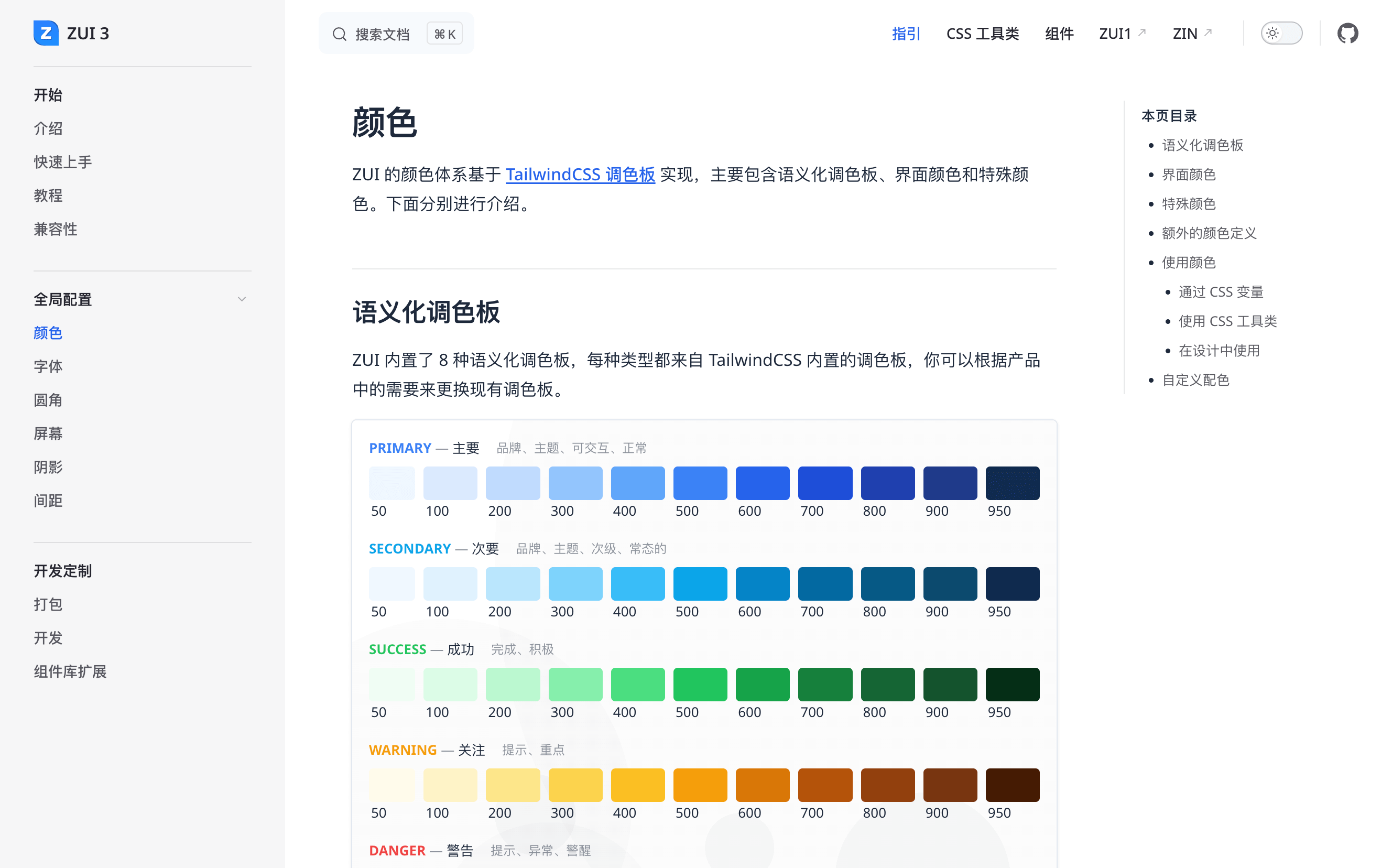Open 打包 sidebar page

point(48,604)
